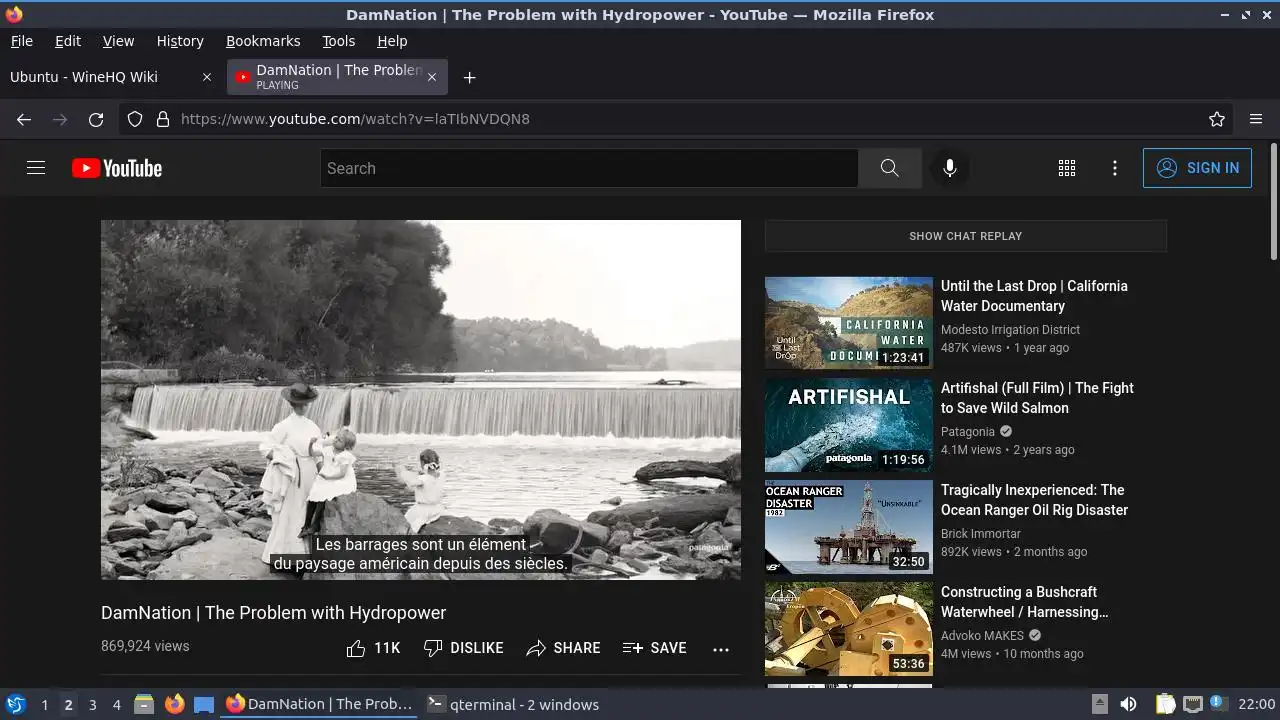Click the page vertical scrollbar
Viewport: 1280px width, 720px height.
[x=1273, y=203]
